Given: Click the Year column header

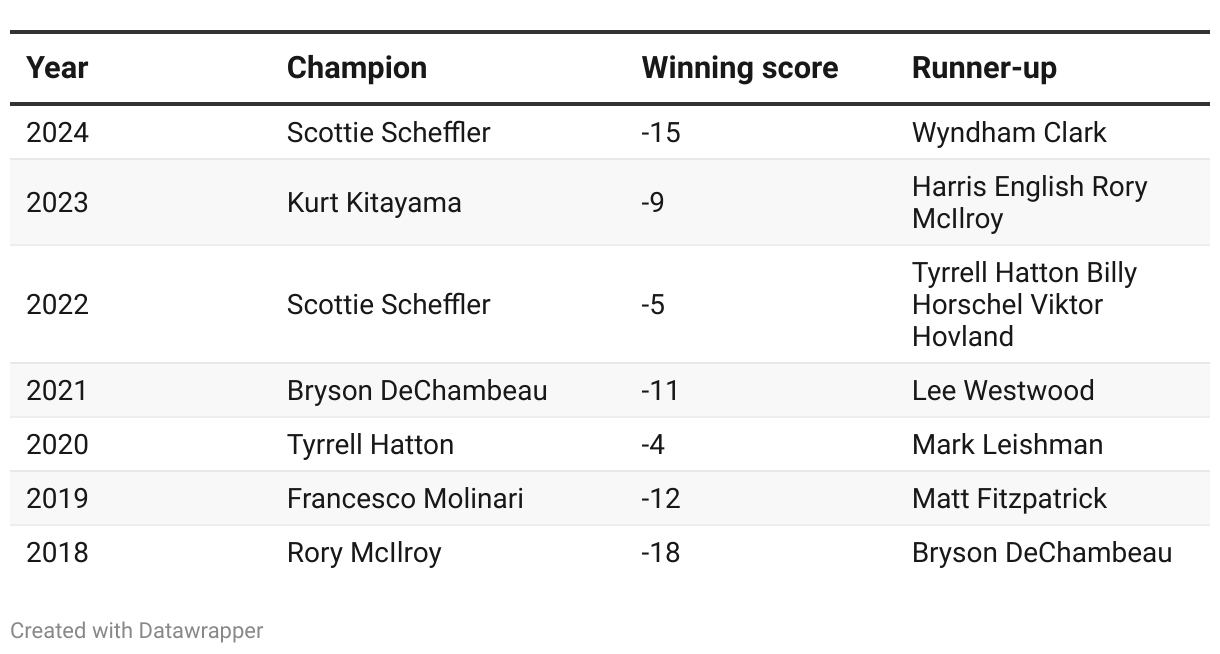Looking at the screenshot, I should [57, 68].
